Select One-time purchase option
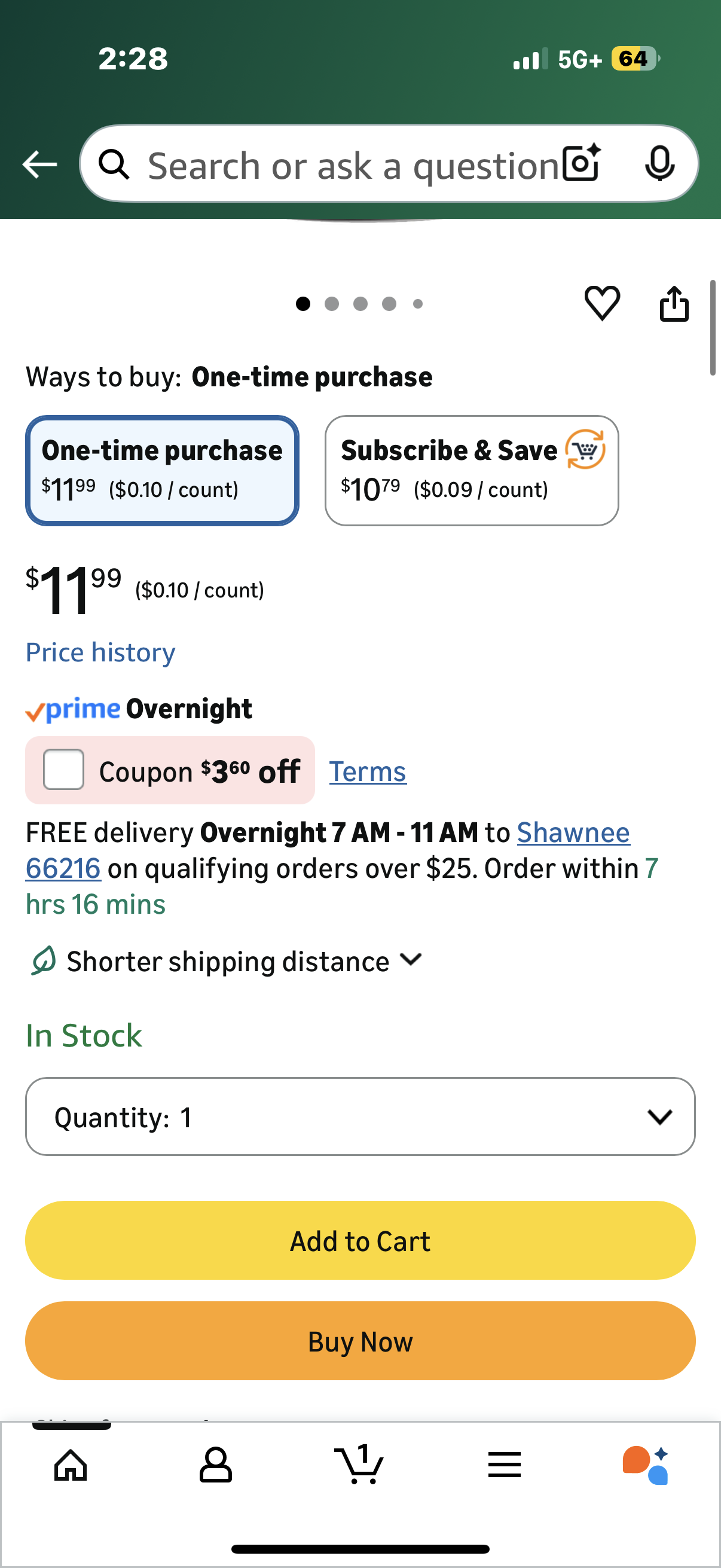This screenshot has width=721, height=1568. click(x=162, y=471)
